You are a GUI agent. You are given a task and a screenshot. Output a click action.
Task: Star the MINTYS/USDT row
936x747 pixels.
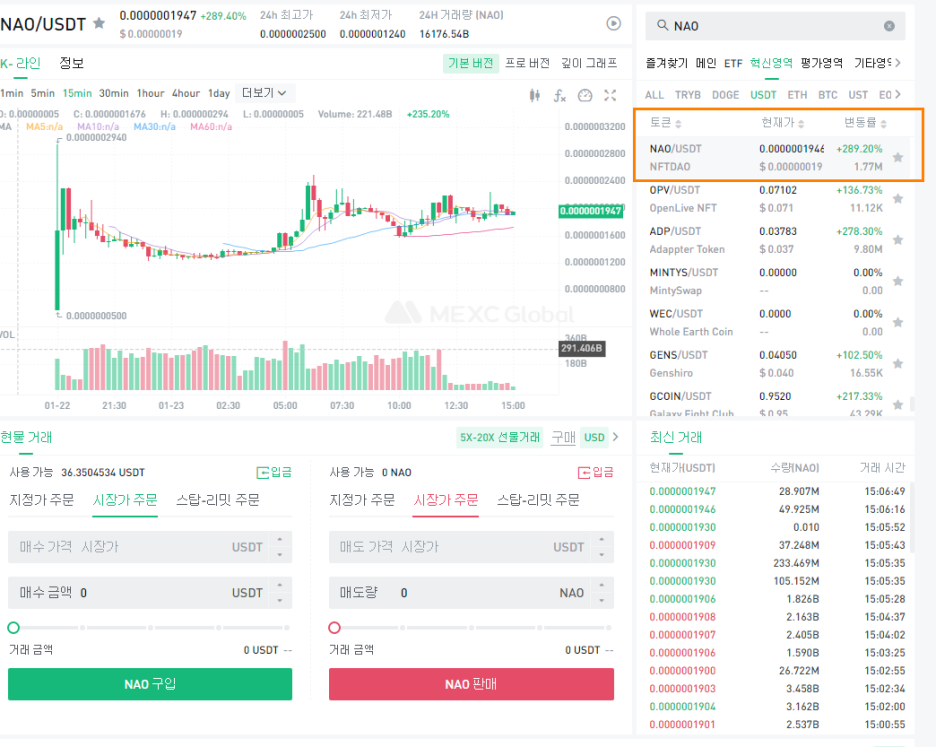point(897,281)
